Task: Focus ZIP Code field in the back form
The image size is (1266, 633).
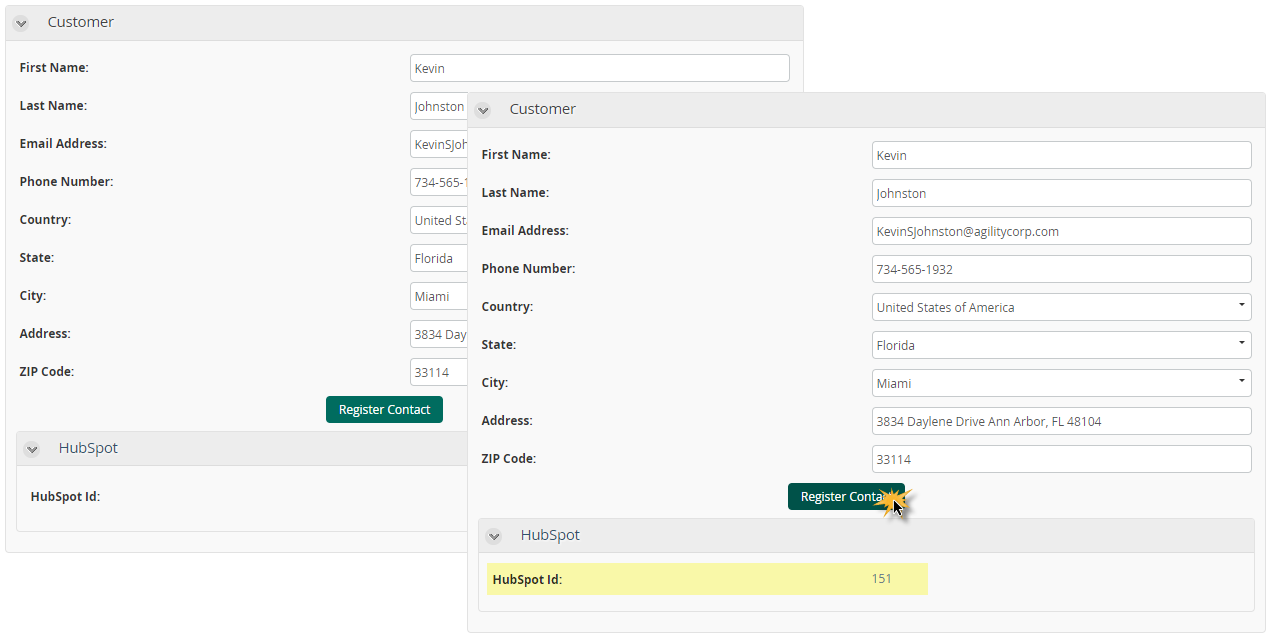Action: tap(439, 372)
